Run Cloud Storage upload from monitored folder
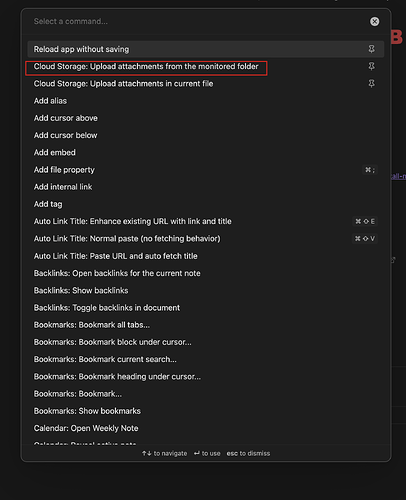 [206, 66]
